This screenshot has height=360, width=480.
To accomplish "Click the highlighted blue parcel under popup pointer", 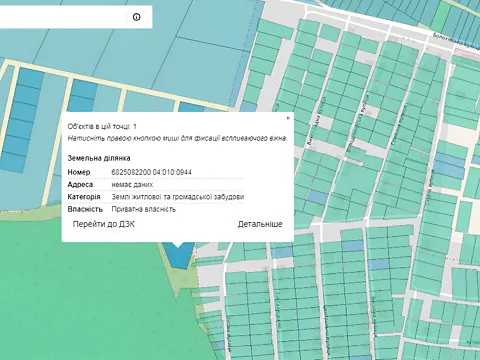I will coord(179,257).
